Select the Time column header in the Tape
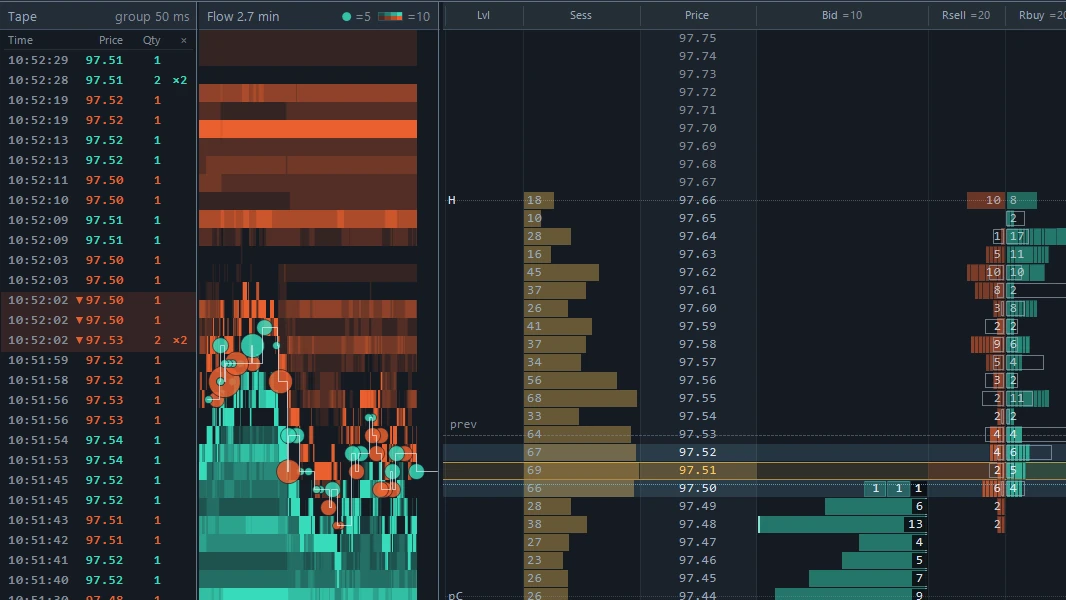Image resolution: width=1066 pixels, height=600 pixels. [x=20, y=40]
